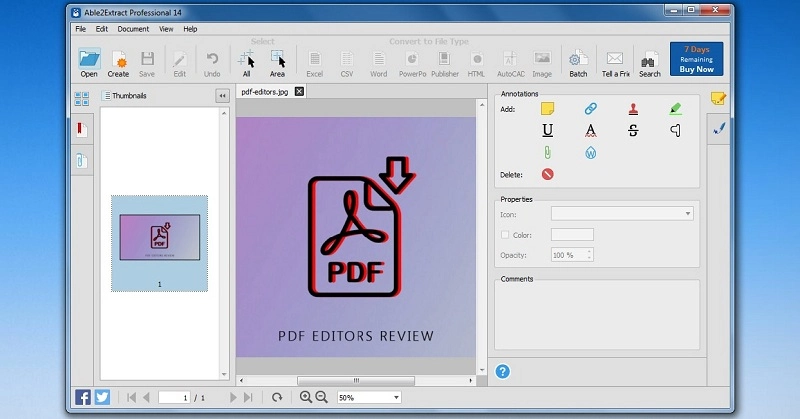Click the Undo toolbar icon
The height and width of the screenshot is (419, 800).
212,59
